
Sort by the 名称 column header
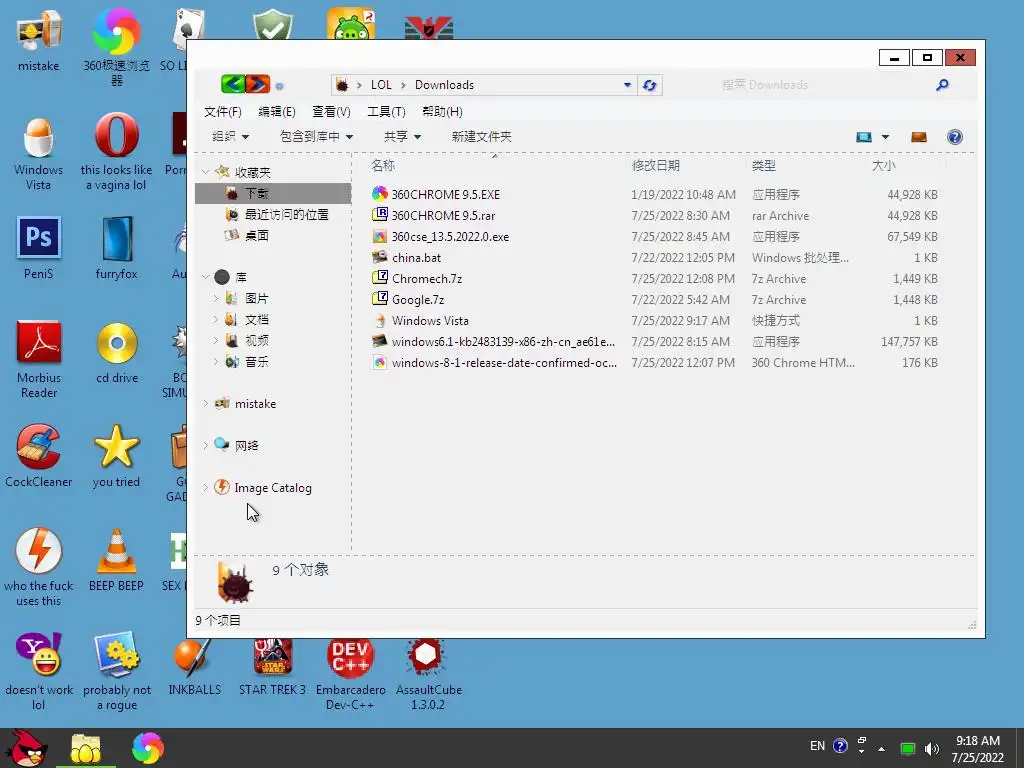(383, 165)
